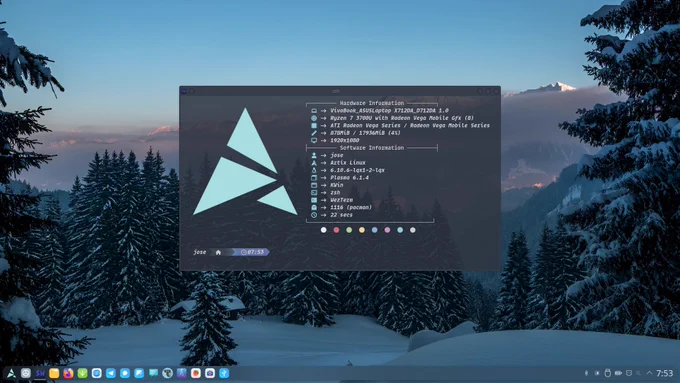Open the green download arrow app
Image resolution: width=680 pixels, height=383 pixels.
[x=82, y=373]
